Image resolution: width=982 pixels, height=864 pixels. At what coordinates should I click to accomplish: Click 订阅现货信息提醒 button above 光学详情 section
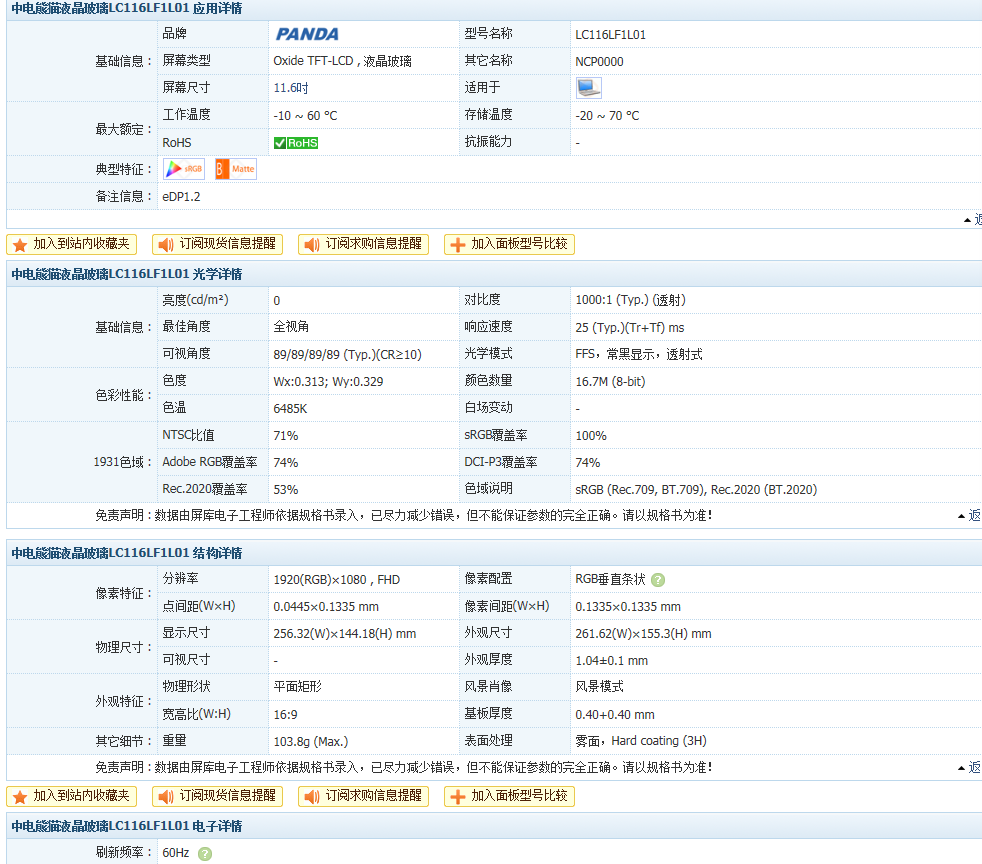[x=217, y=244]
